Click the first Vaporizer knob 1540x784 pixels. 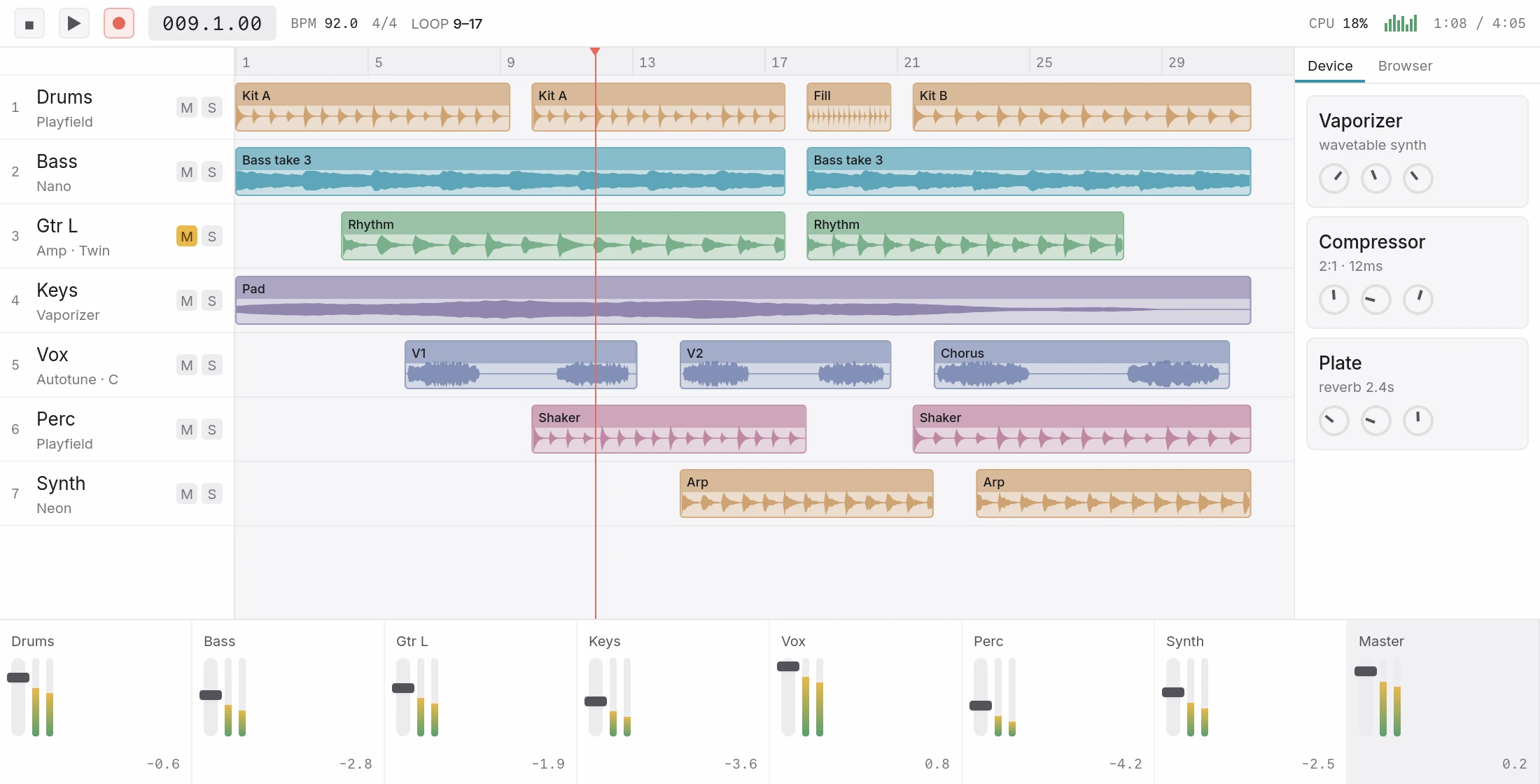tap(1334, 178)
